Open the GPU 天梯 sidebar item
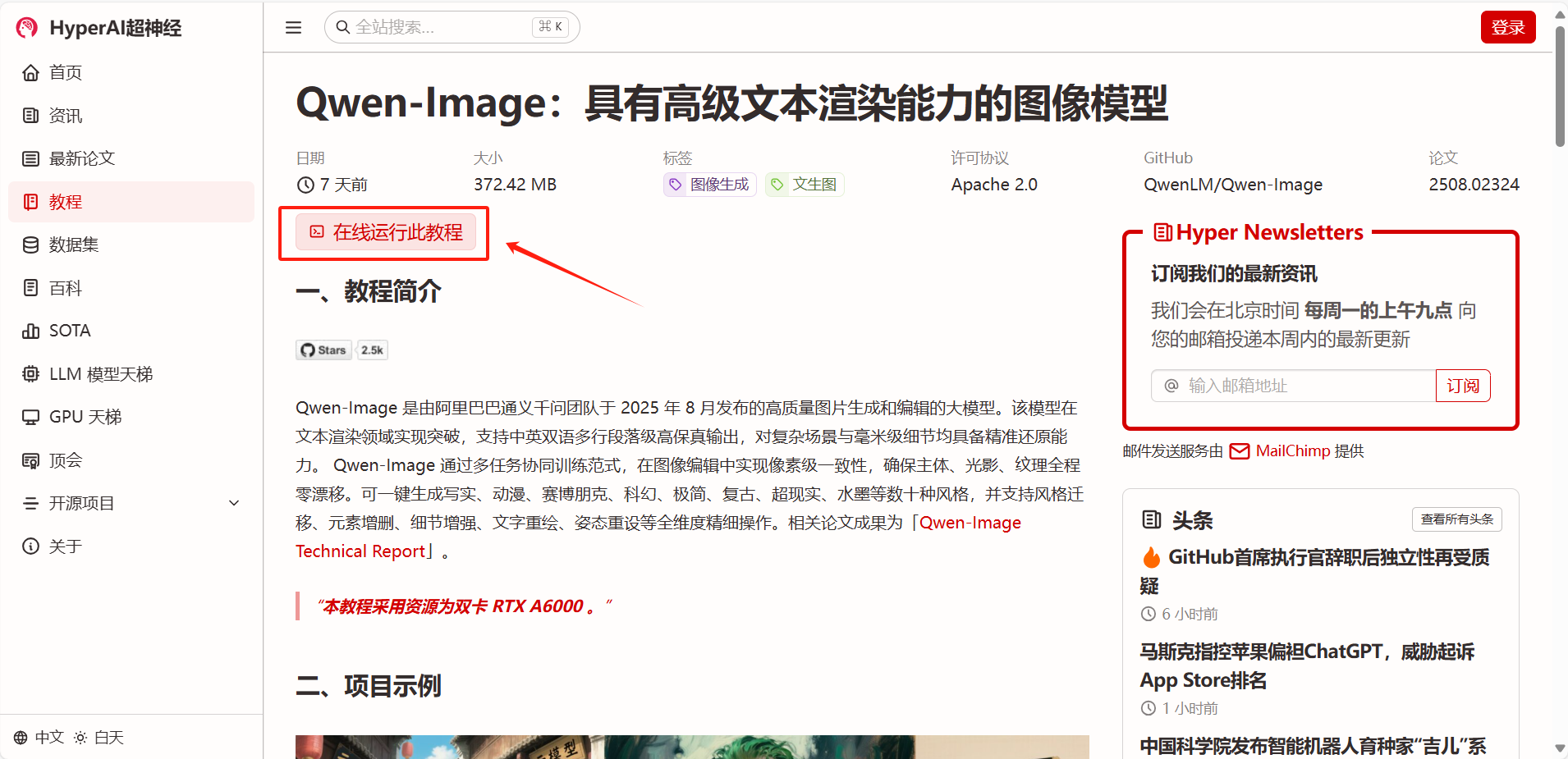Viewport: 1568px width, 759px height. click(85, 417)
